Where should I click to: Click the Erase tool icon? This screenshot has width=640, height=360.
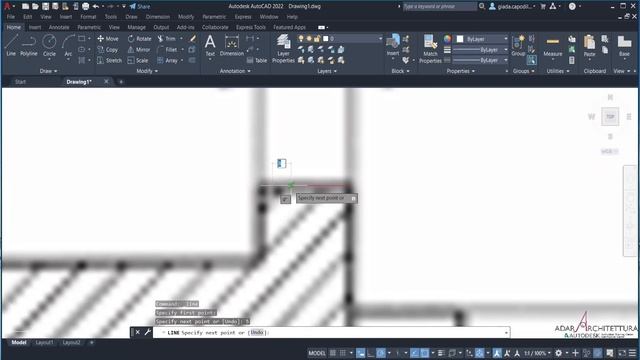click(x=192, y=39)
